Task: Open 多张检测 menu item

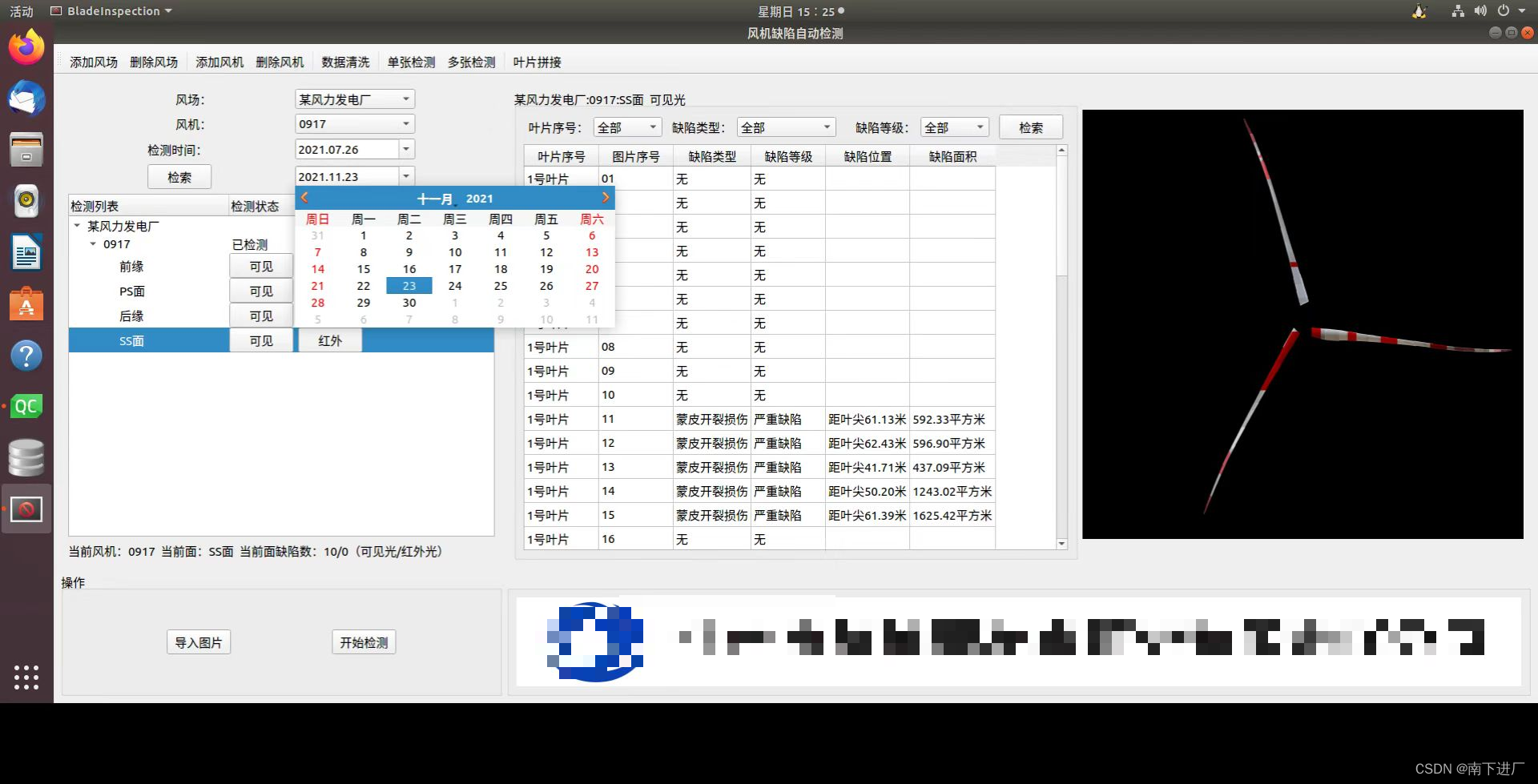Action: tap(471, 62)
